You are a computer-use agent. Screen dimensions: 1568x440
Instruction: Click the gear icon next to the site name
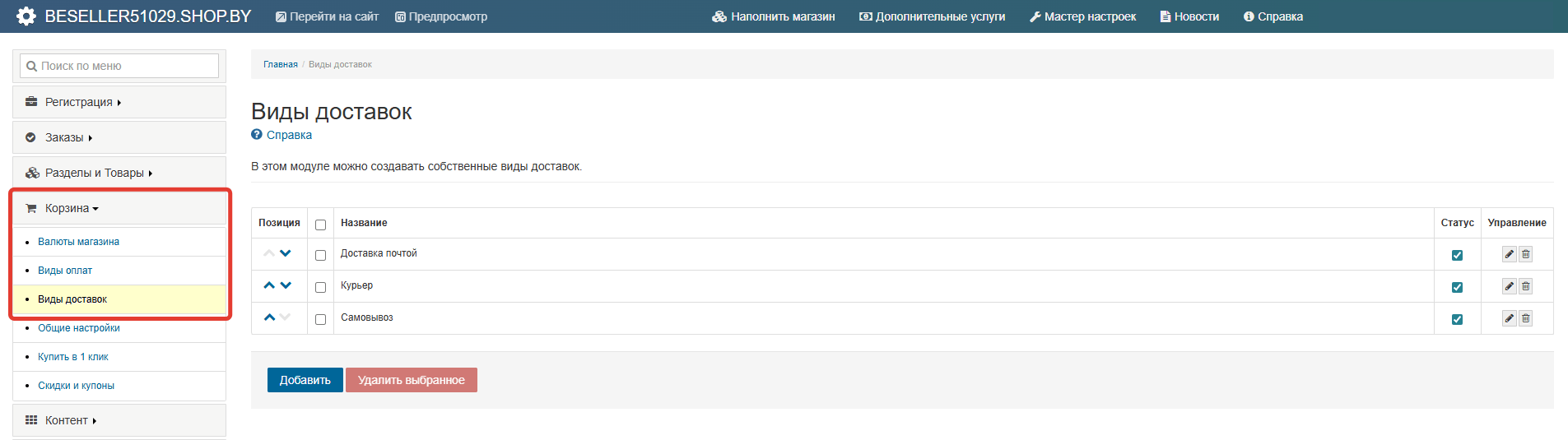[x=26, y=16]
